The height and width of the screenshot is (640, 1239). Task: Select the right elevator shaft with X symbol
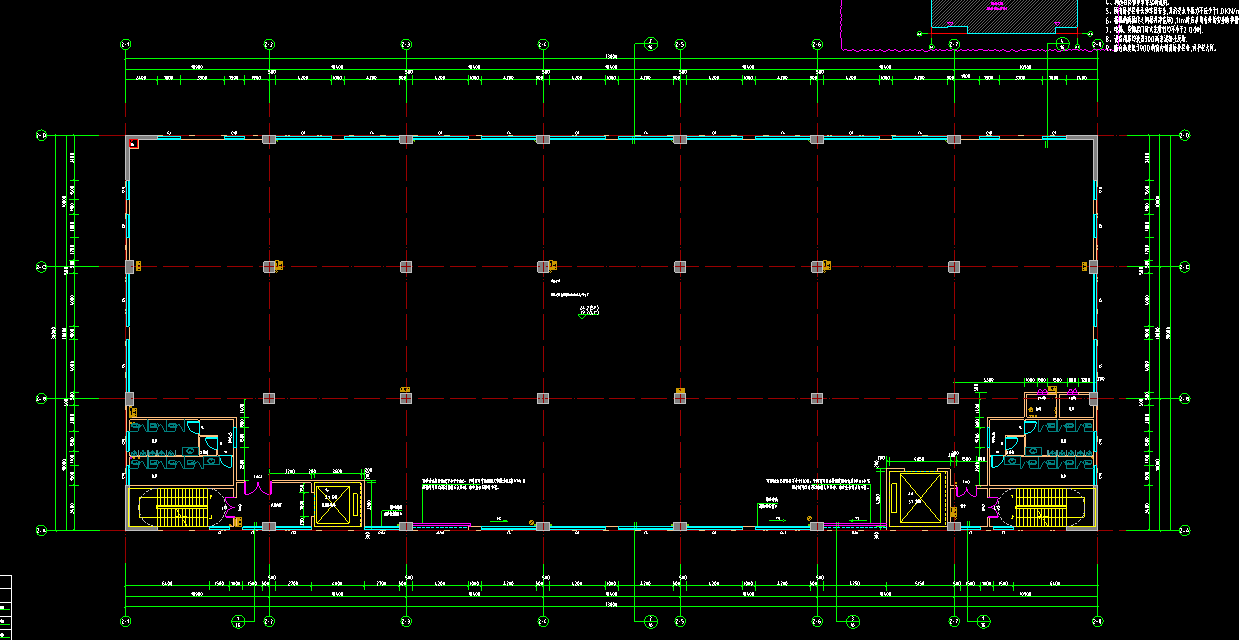click(918, 497)
